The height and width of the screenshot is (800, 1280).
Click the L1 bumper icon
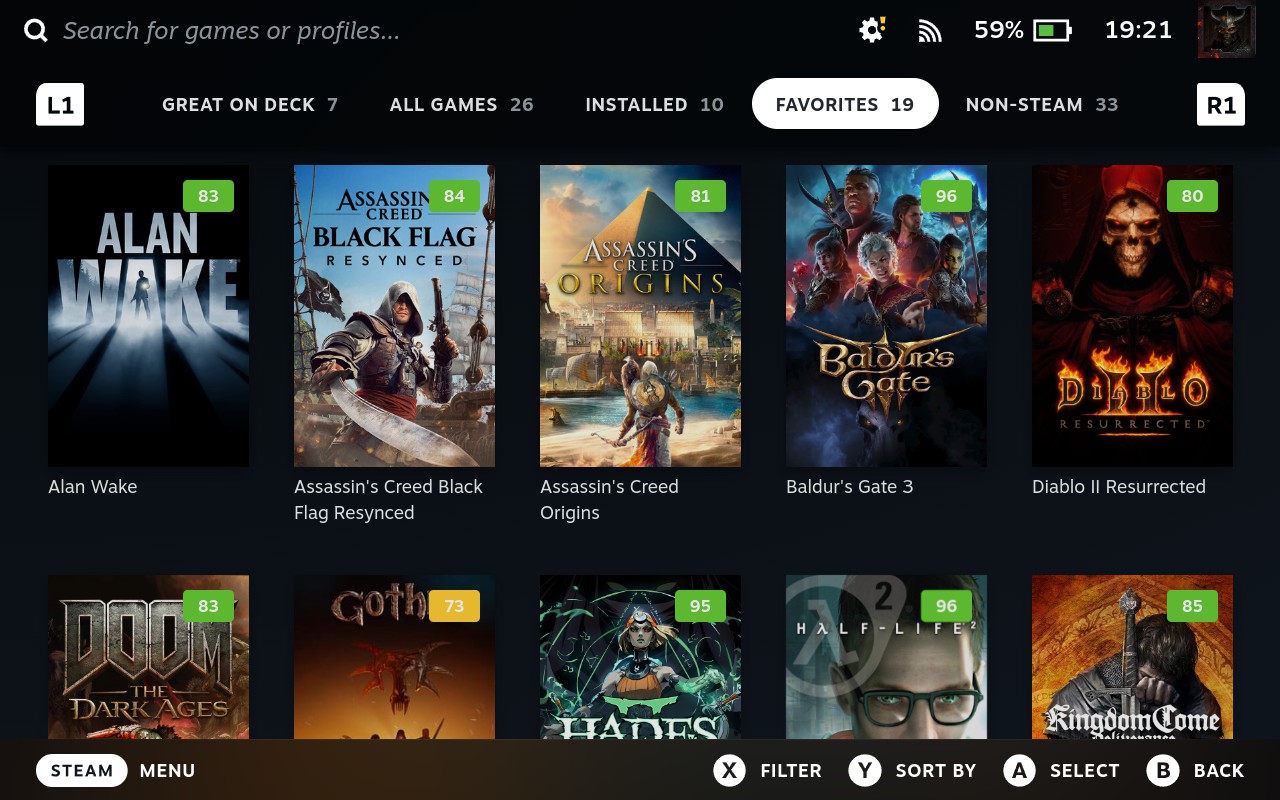[x=60, y=104]
